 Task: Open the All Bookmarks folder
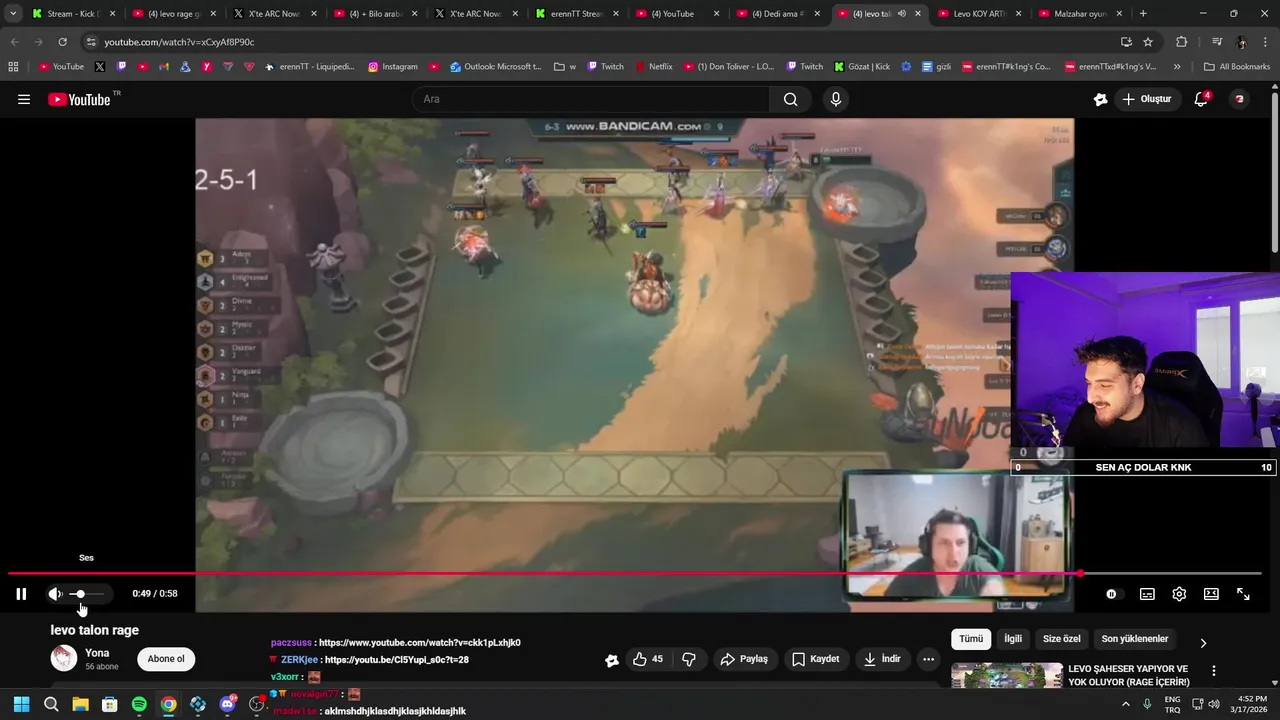click(1237, 67)
